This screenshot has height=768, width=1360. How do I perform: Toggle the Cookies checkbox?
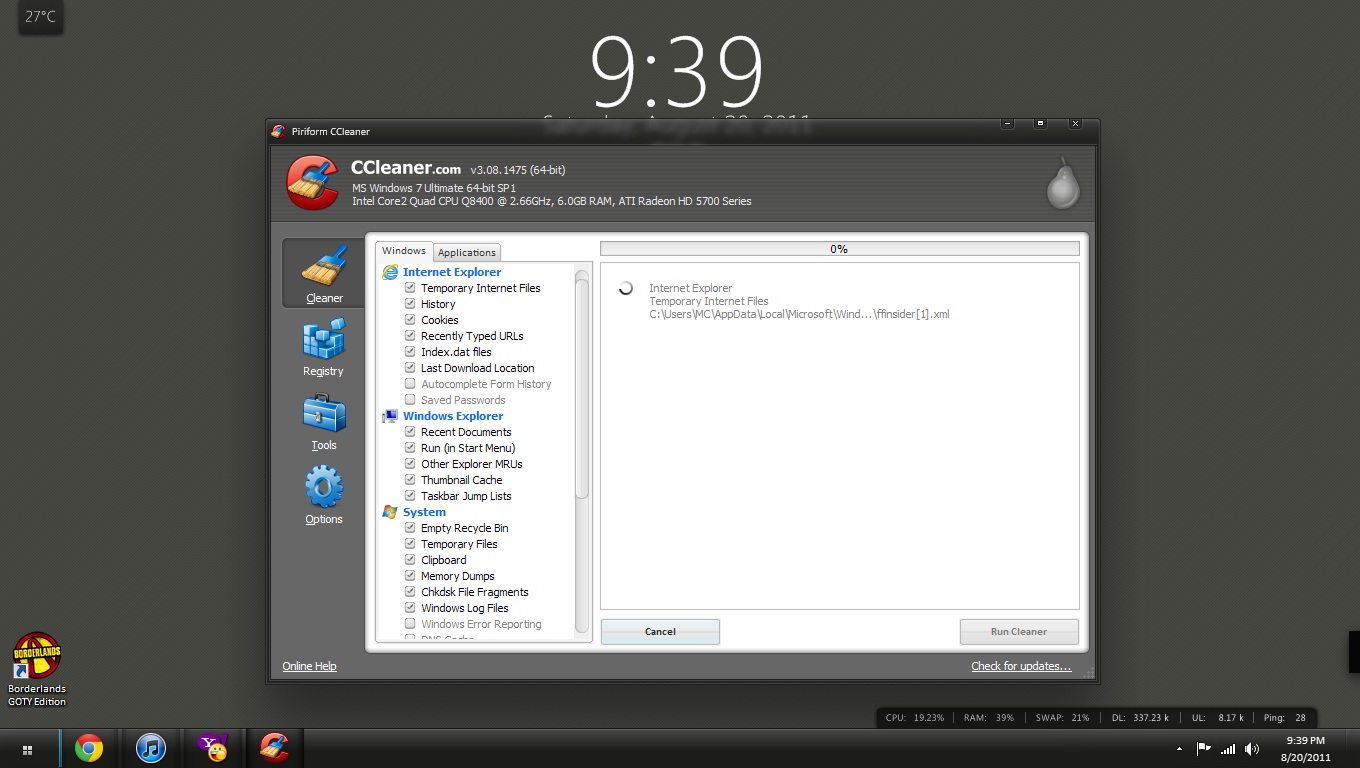click(x=410, y=320)
